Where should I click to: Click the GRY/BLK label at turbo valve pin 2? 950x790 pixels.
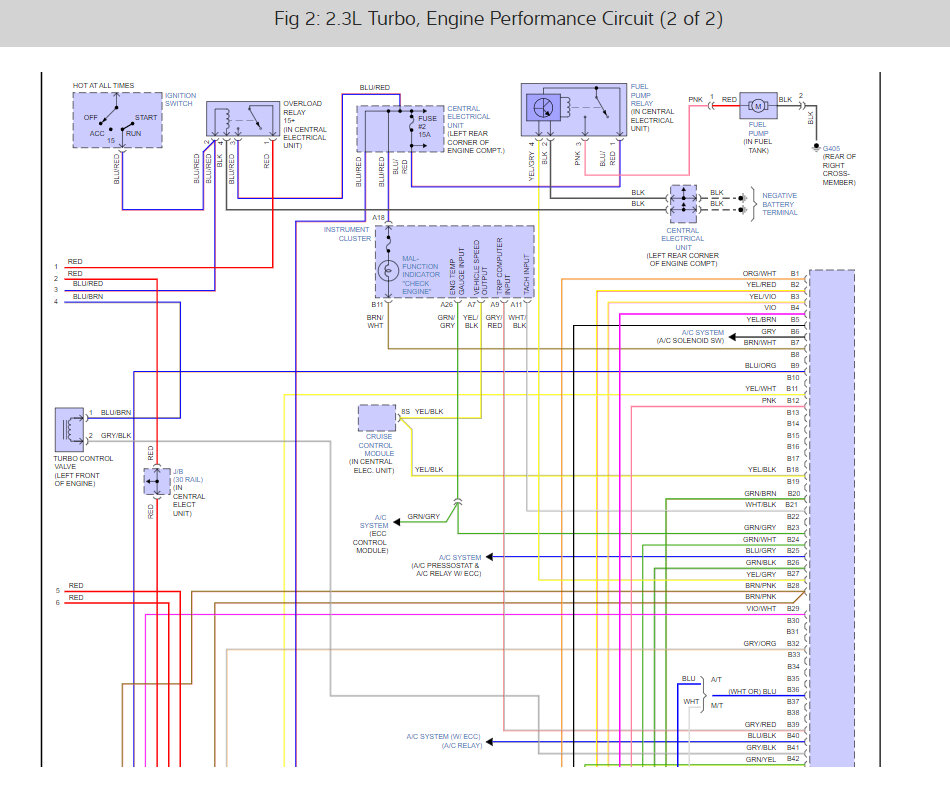coord(116,436)
